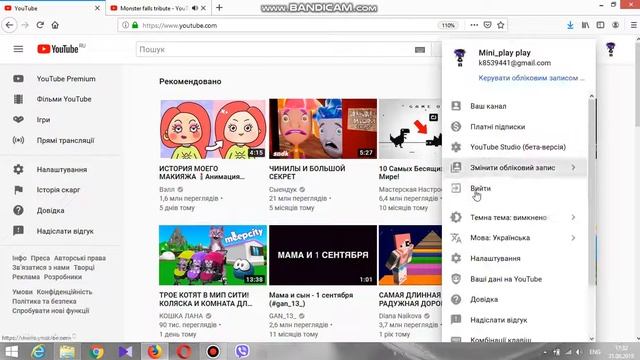This screenshot has height=360, width=640.
Task: Bookmark this page with star icon
Action: 501,25
